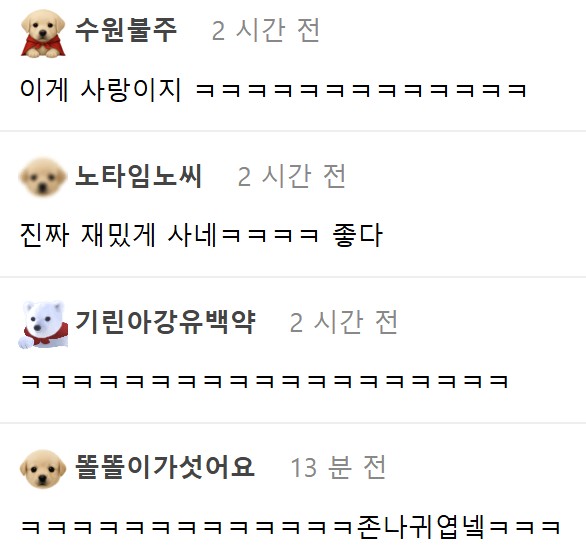Click 수원불주's puppy avatar with red scarf
This screenshot has height=554, width=586.
[43, 34]
